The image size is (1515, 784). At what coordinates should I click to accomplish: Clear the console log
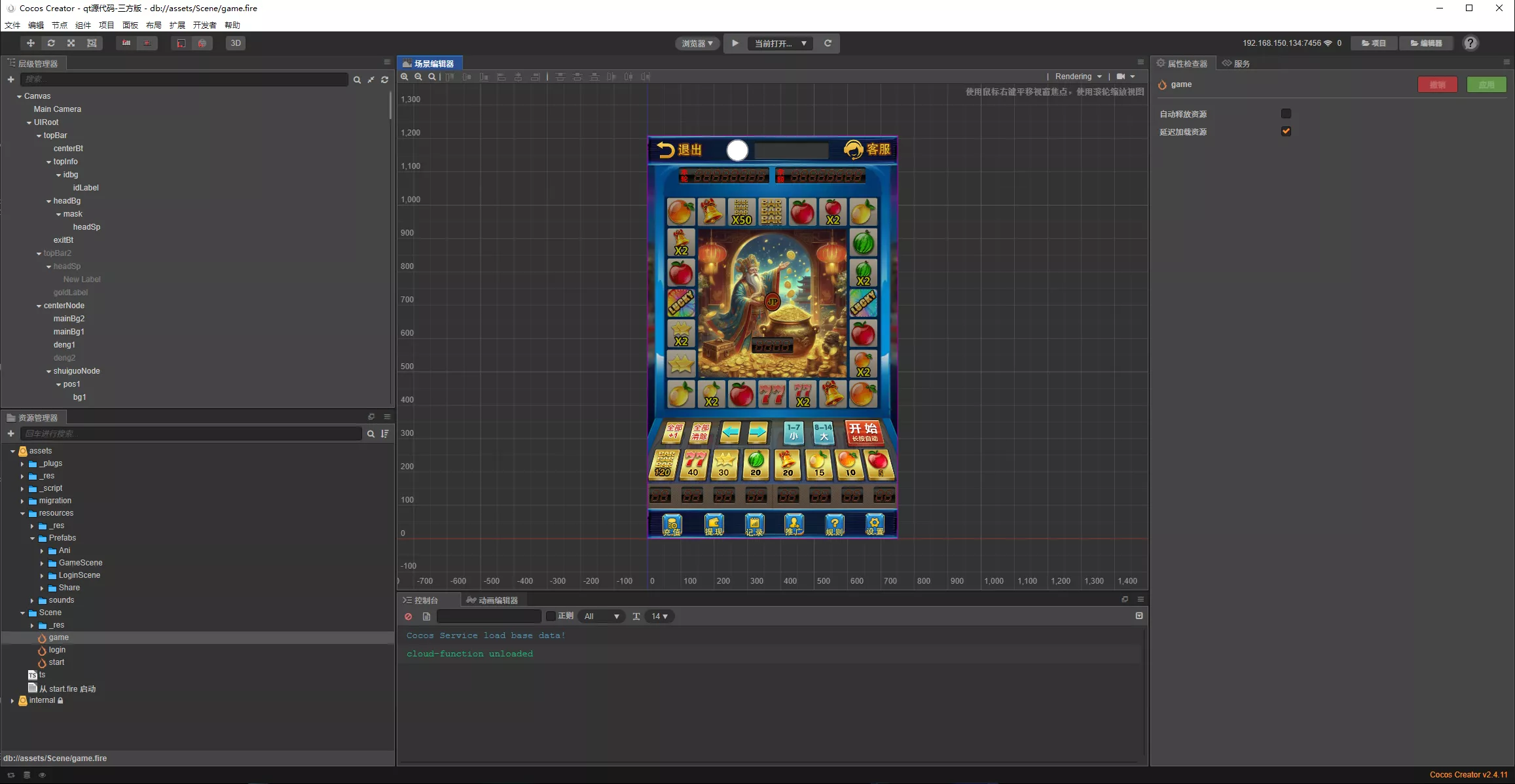click(x=409, y=616)
